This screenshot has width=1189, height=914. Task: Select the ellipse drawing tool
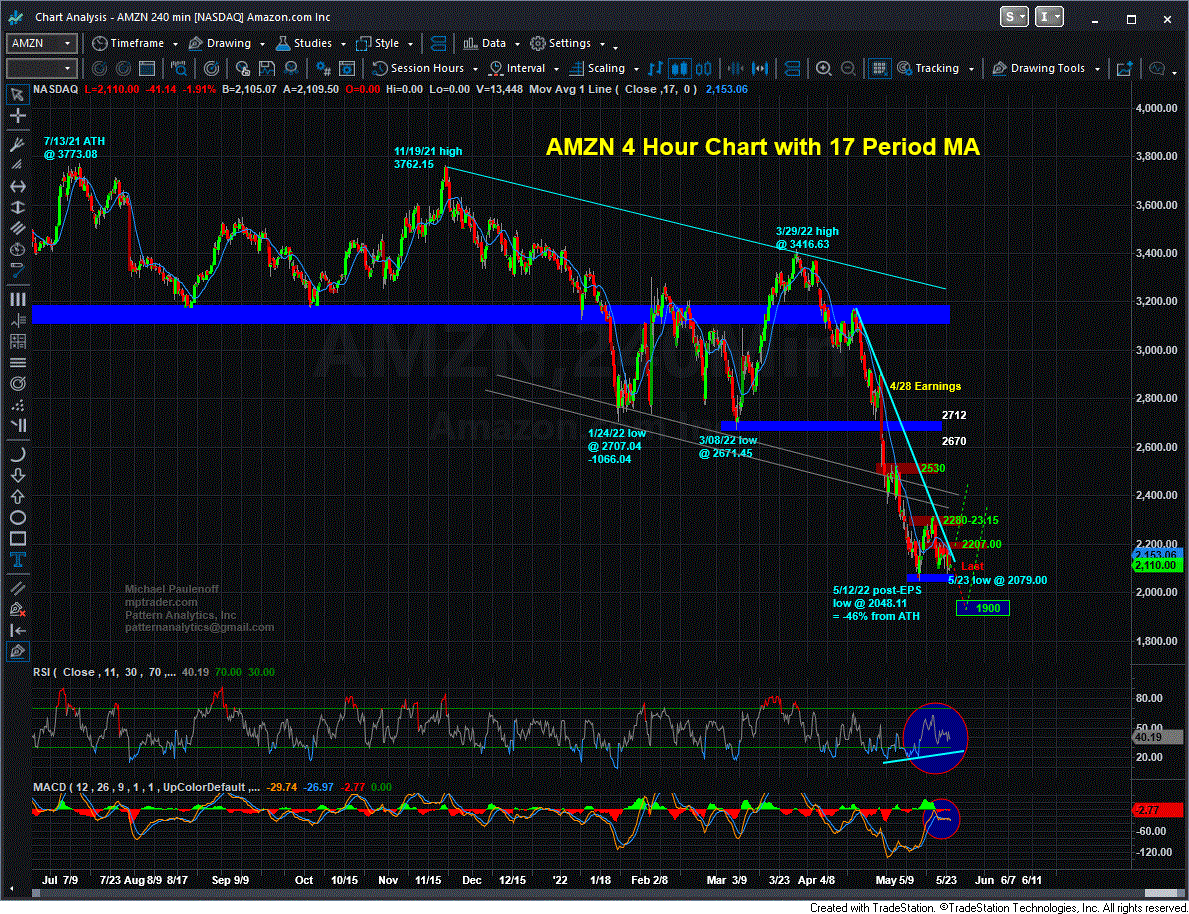click(17, 518)
